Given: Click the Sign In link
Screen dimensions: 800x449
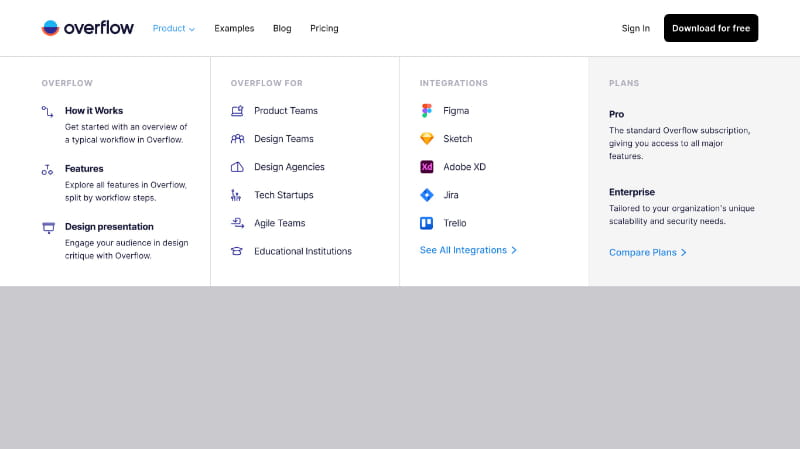Looking at the screenshot, I should click(x=636, y=28).
